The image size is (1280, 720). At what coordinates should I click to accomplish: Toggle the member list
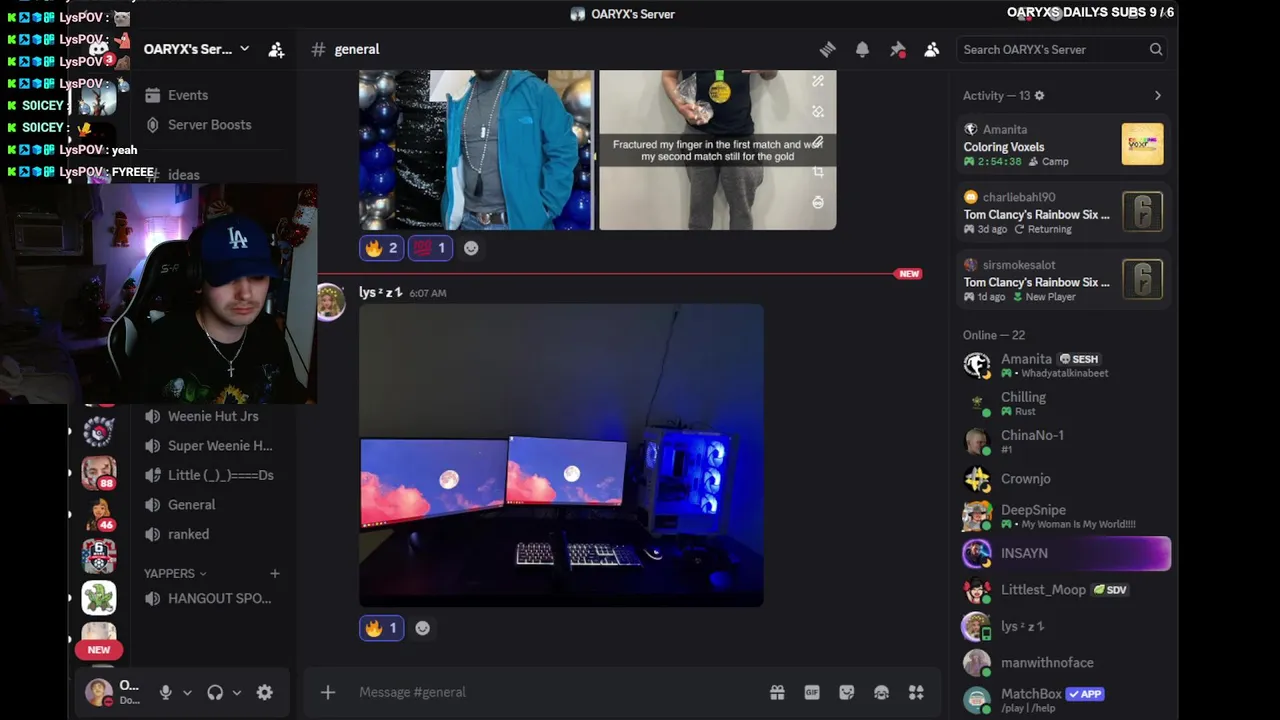pyautogui.click(x=932, y=49)
